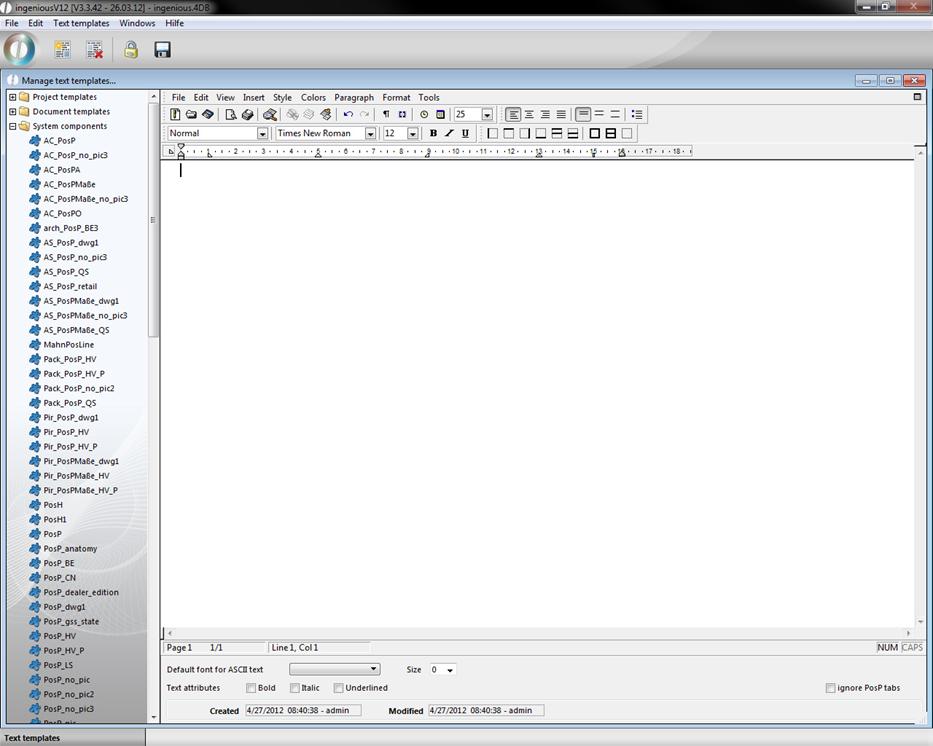Open the Text templates menu in the main menu bar
Screen dimensions: 933x746
(81, 23)
